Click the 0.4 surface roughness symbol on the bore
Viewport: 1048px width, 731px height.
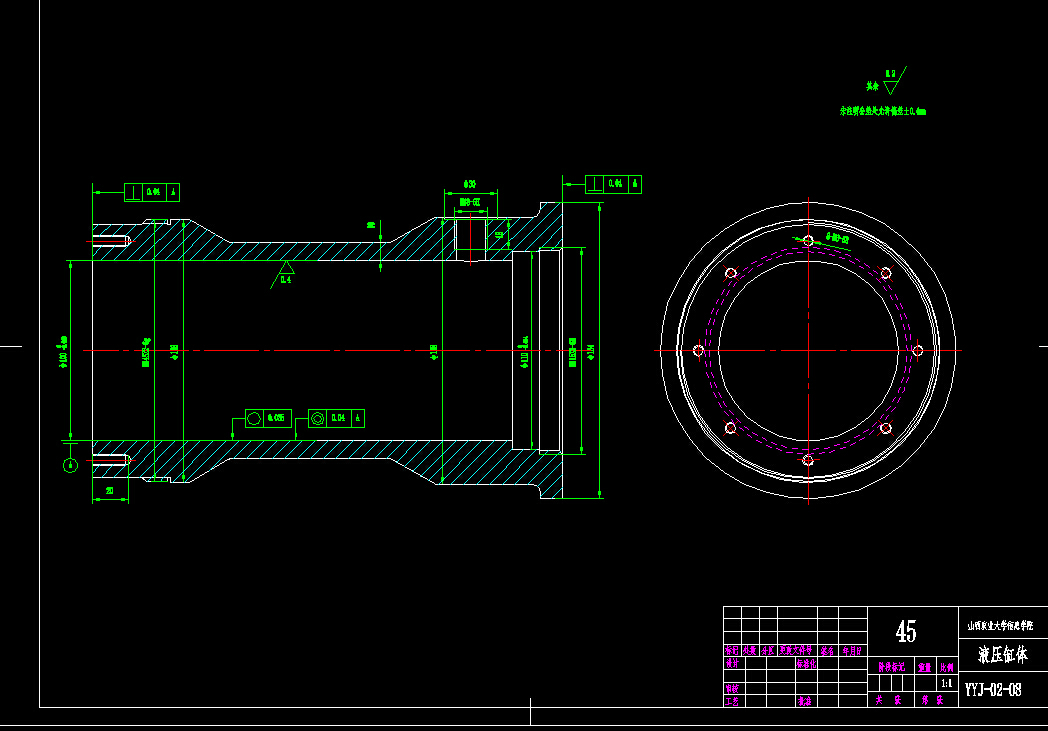click(x=283, y=274)
